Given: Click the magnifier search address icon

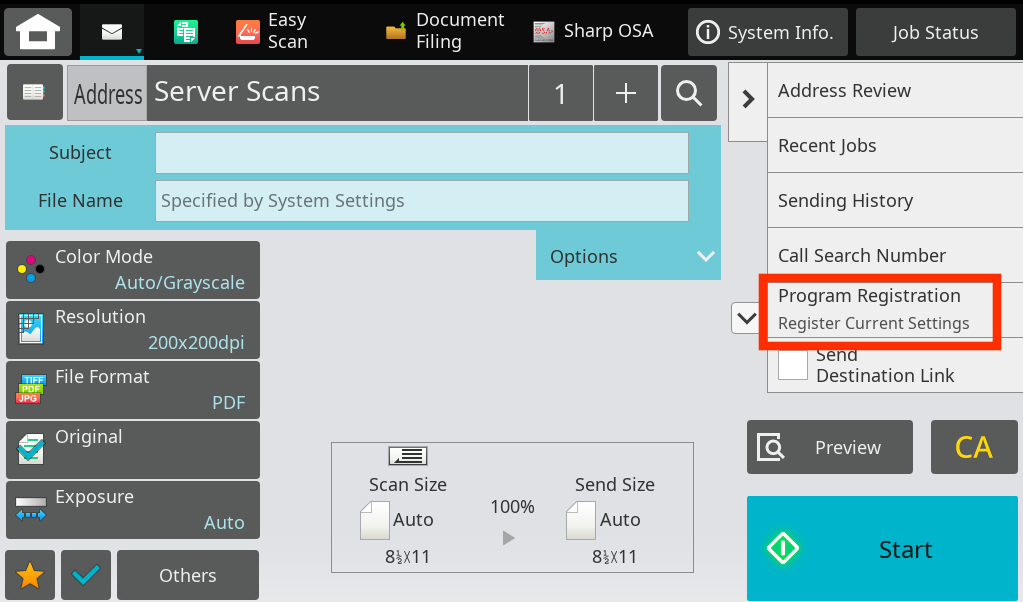Looking at the screenshot, I should [688, 93].
